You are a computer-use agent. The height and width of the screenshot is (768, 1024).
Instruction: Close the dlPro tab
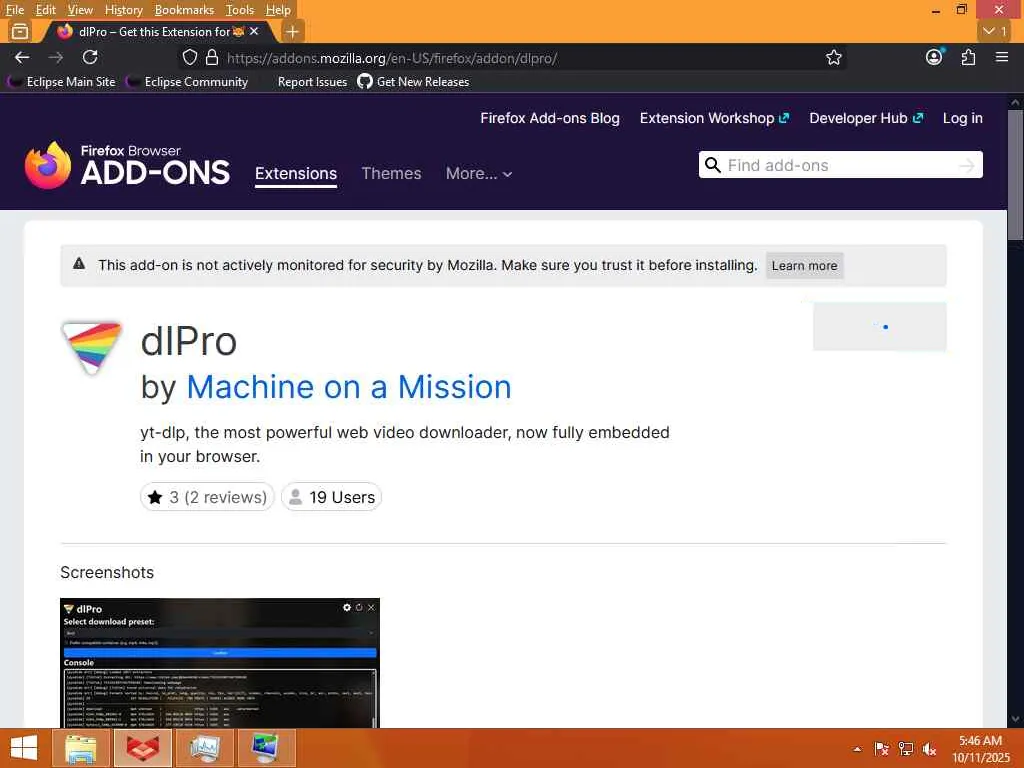point(254,31)
